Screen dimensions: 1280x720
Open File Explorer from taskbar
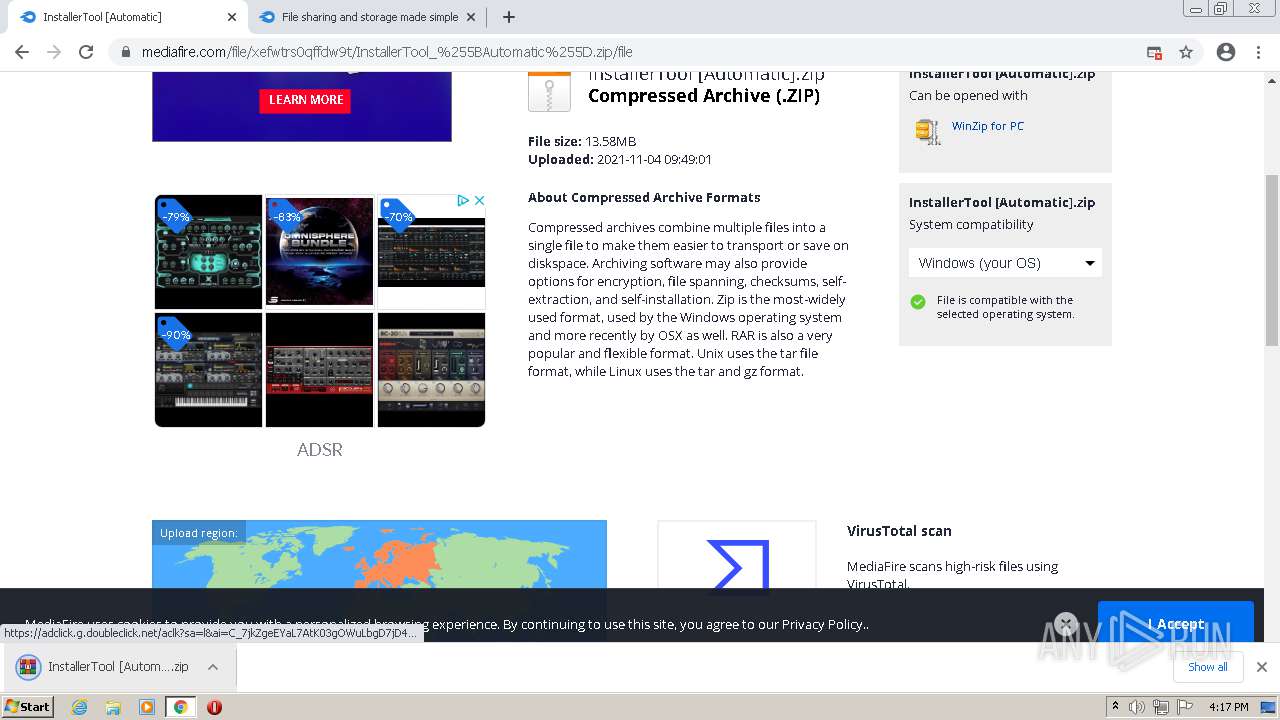pyautogui.click(x=113, y=707)
